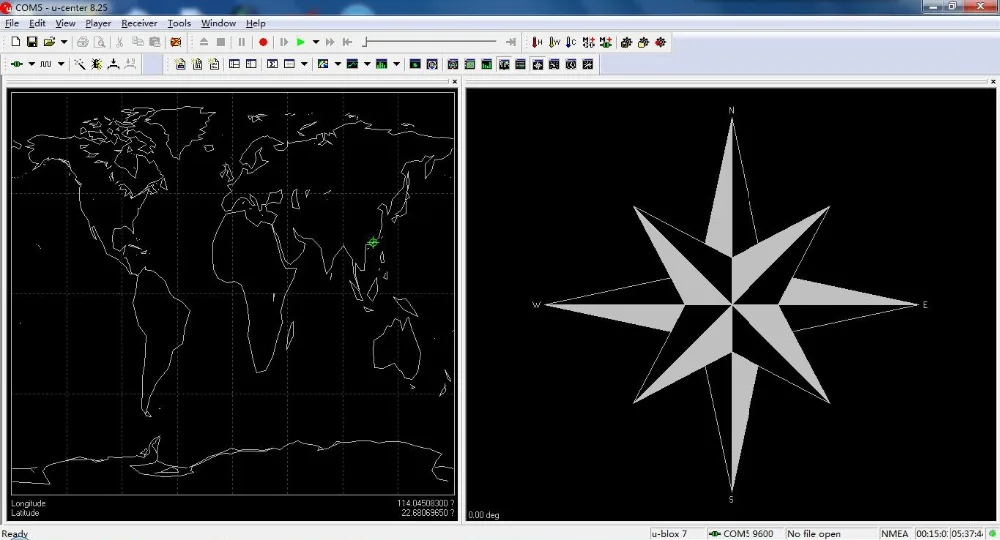Open the port selection dropdown arrow

[31, 64]
